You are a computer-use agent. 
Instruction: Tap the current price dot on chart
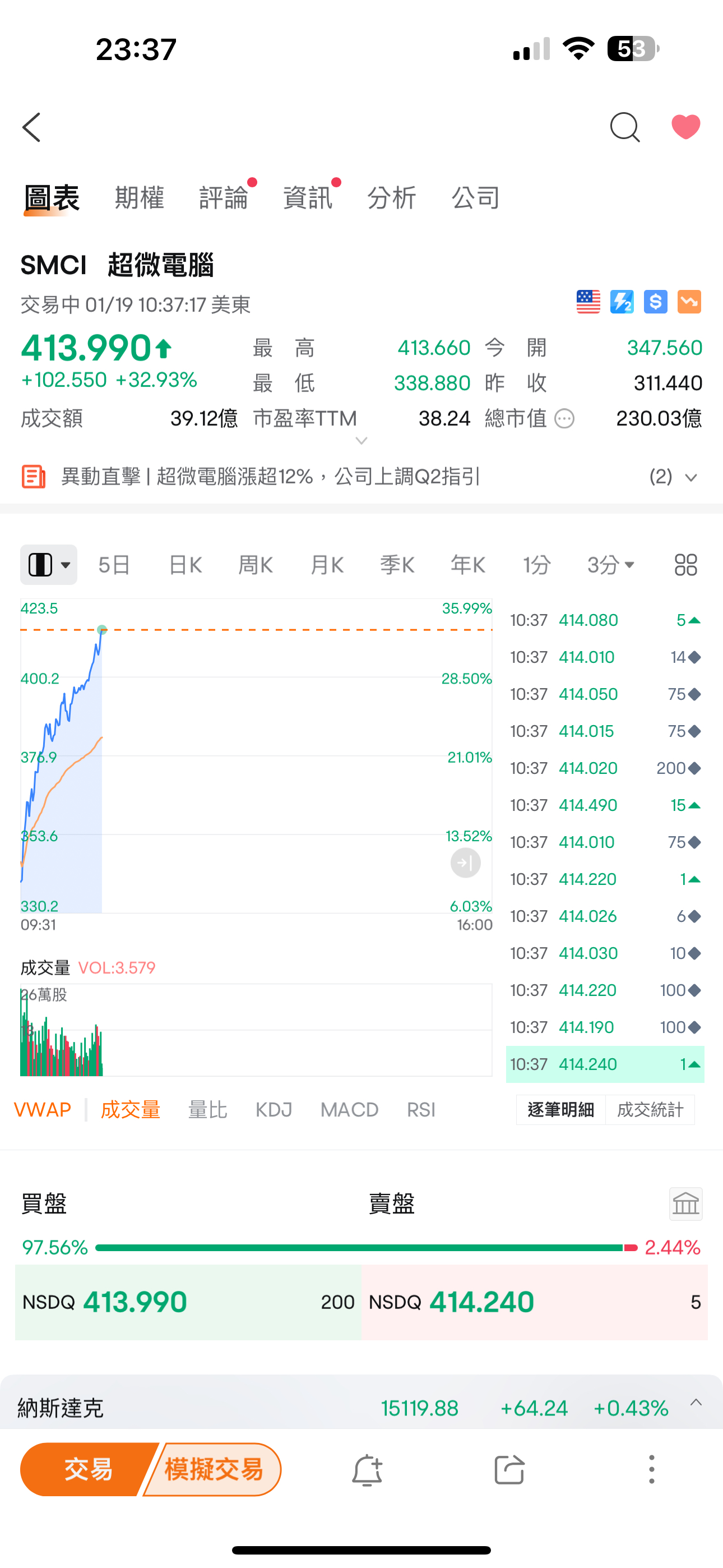click(102, 629)
